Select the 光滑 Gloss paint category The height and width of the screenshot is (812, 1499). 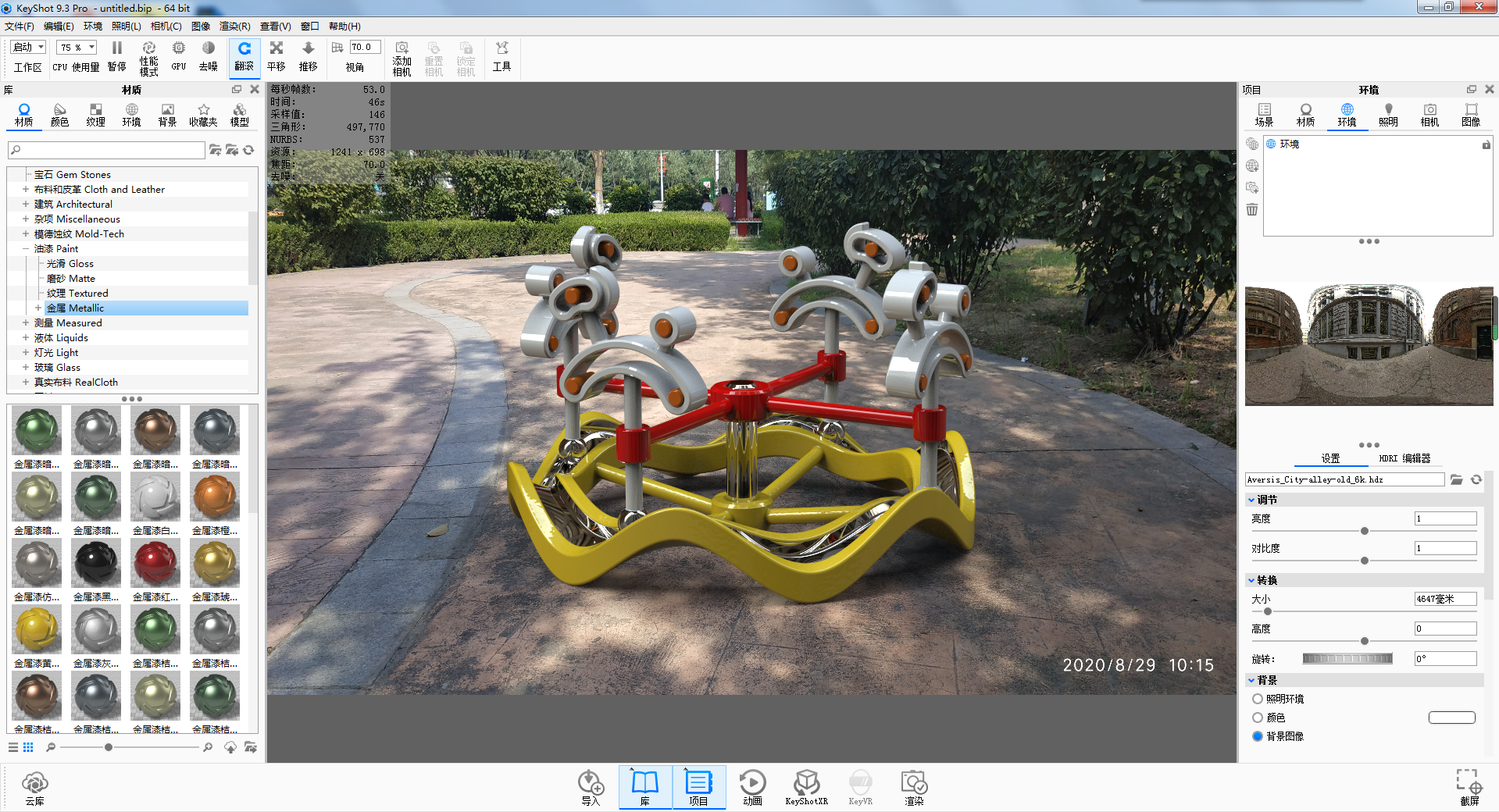click(x=70, y=264)
